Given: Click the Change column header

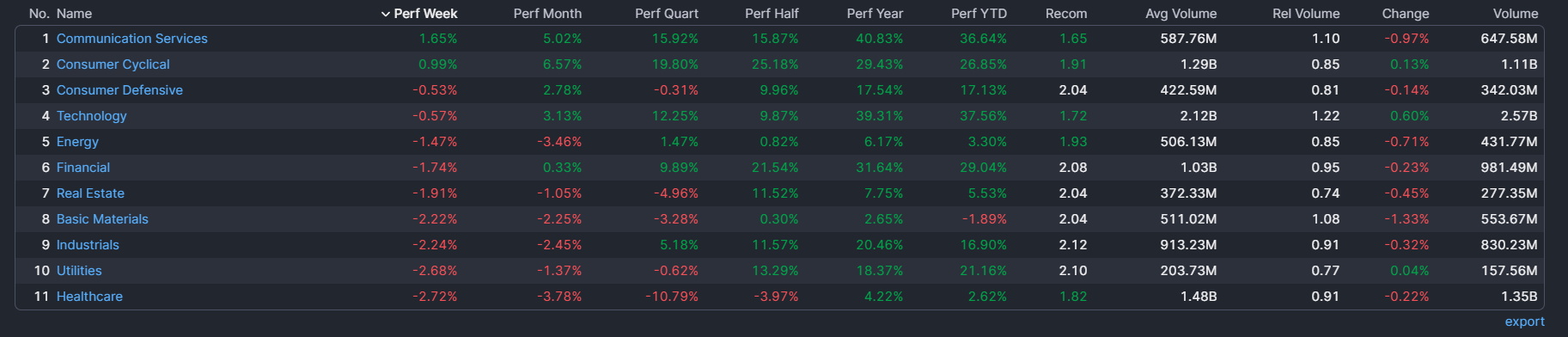Looking at the screenshot, I should [x=1406, y=14].
